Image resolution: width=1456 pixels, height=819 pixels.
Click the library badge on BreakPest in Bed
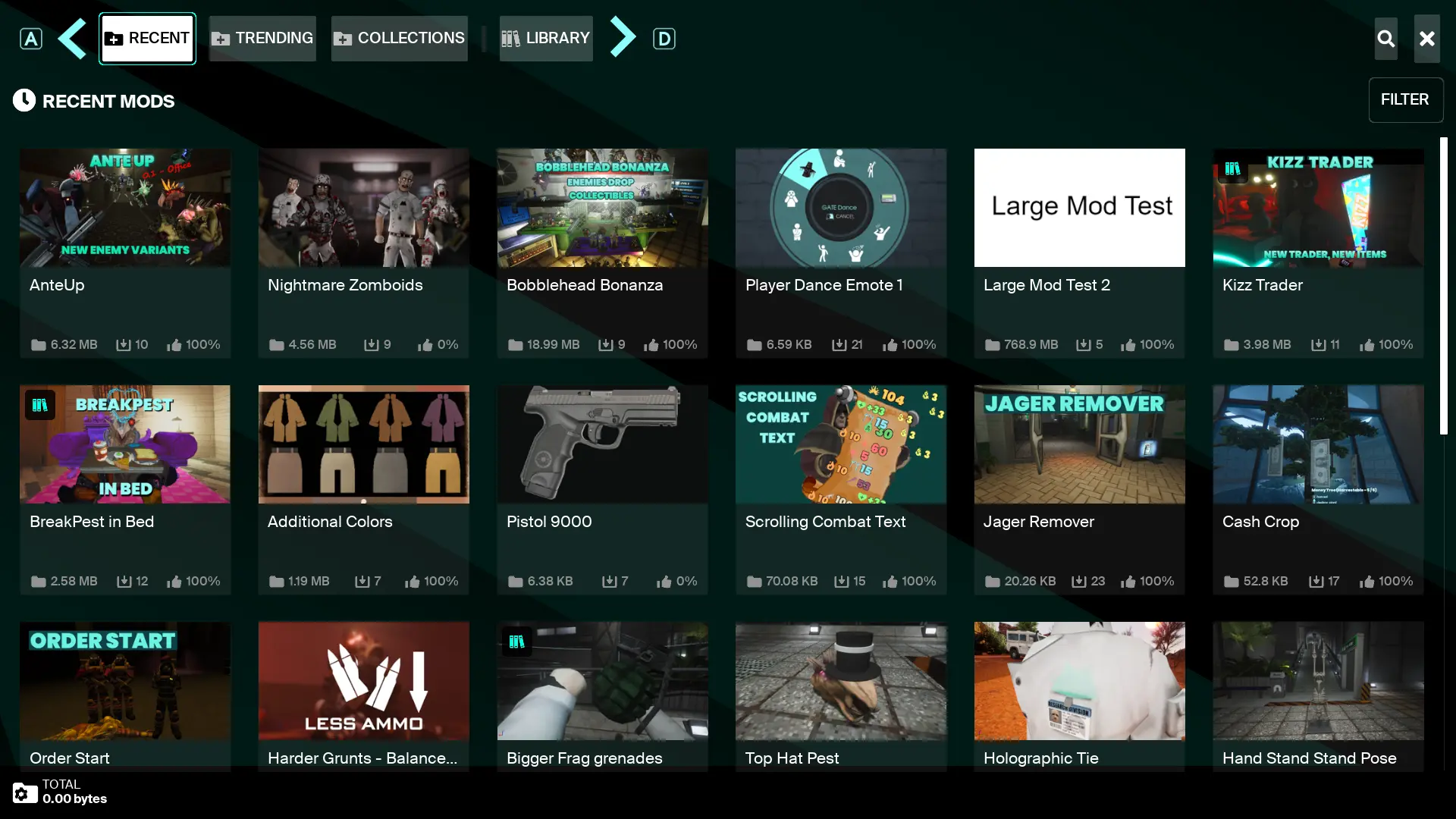tap(40, 405)
